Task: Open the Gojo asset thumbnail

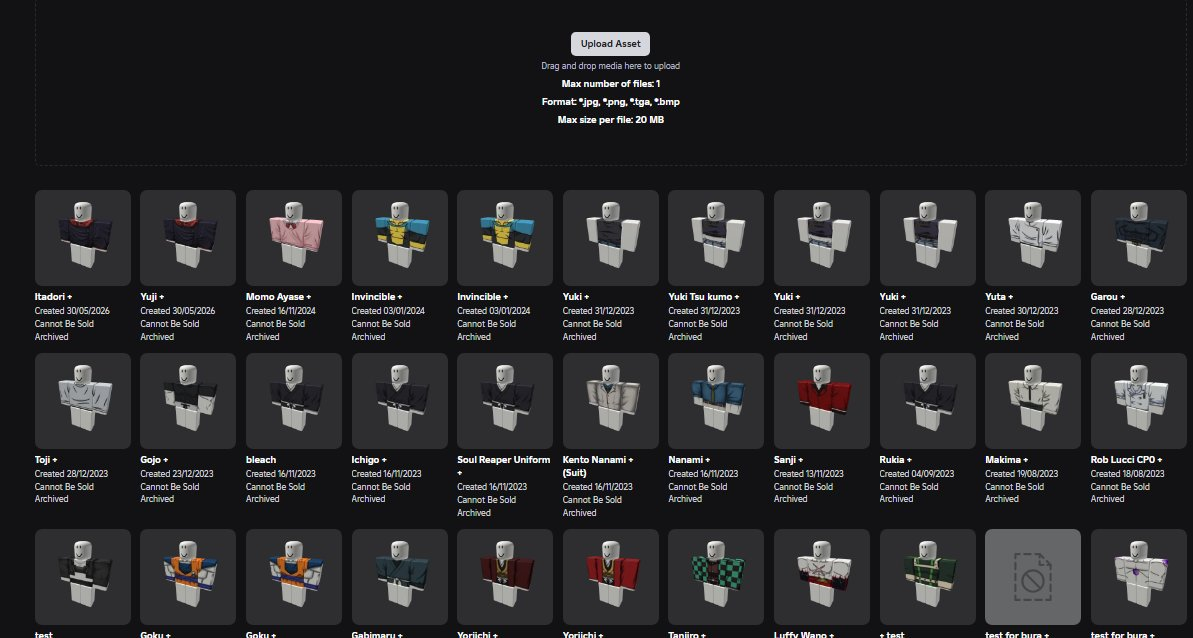Action: coord(188,401)
